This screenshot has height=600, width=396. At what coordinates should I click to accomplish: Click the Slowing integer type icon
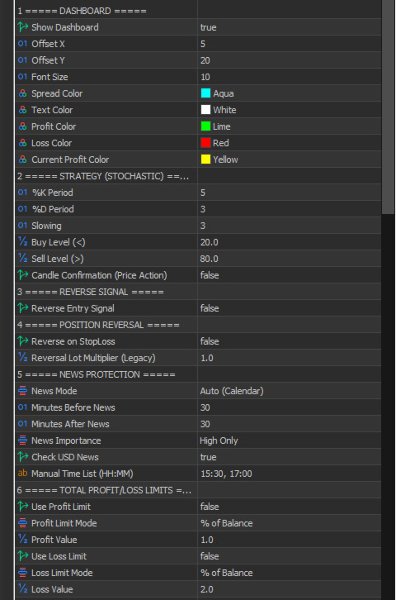[23, 225]
